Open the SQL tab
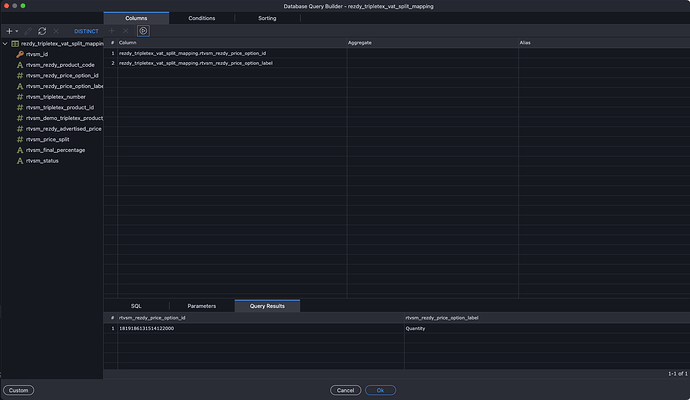 136,306
